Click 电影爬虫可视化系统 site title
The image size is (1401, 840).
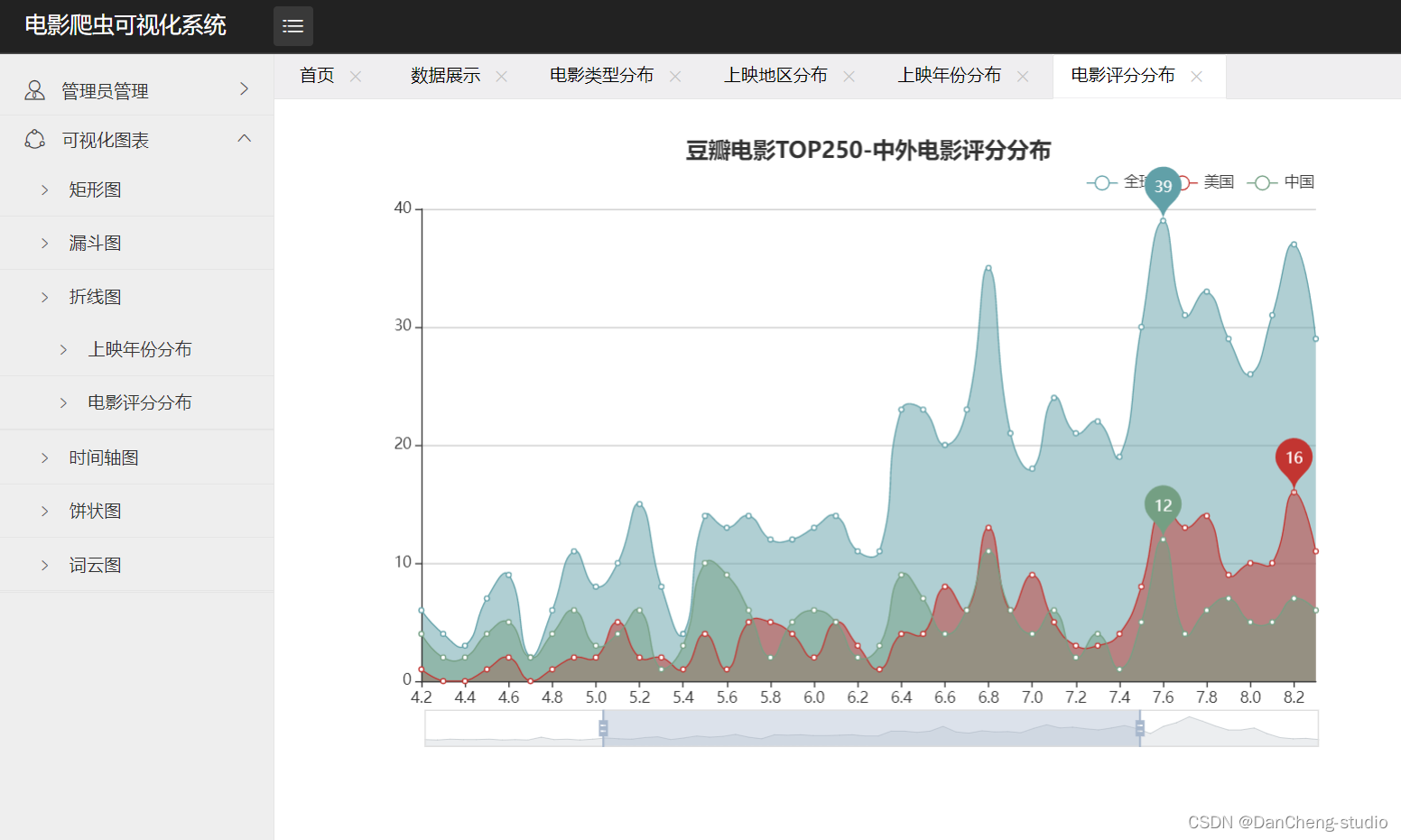point(125,25)
